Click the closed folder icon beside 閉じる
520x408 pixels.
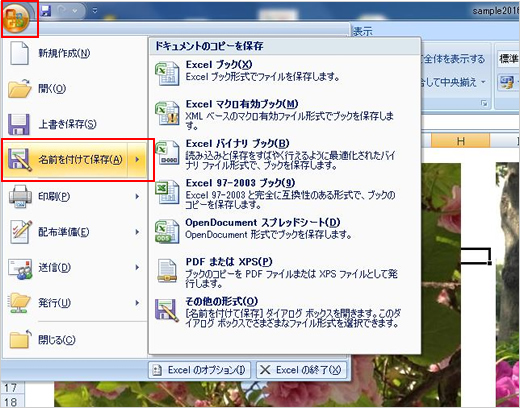[x=20, y=339]
